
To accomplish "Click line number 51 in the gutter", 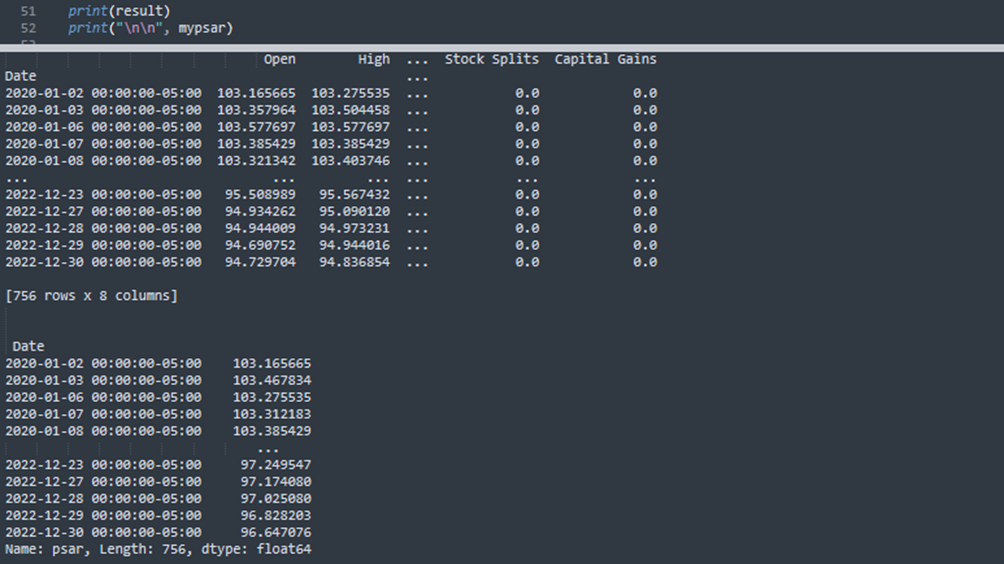I will [27, 11].
